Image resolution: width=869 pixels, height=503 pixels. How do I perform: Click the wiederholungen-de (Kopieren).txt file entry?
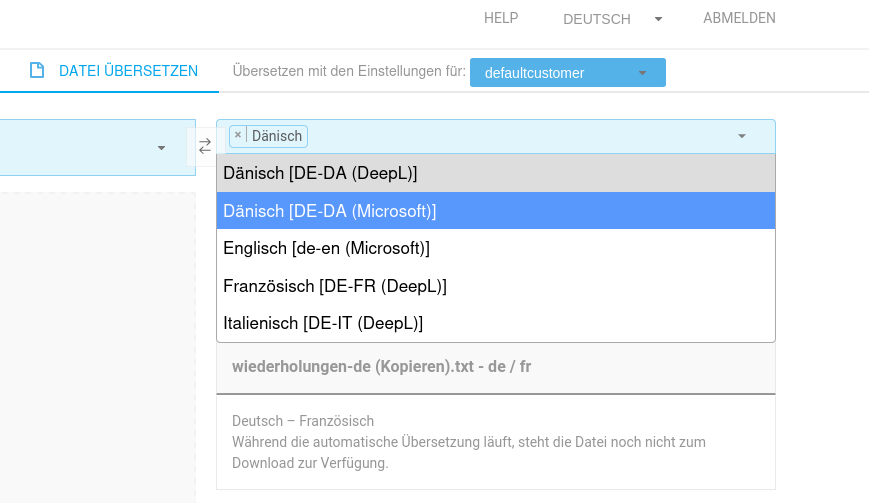(x=382, y=367)
